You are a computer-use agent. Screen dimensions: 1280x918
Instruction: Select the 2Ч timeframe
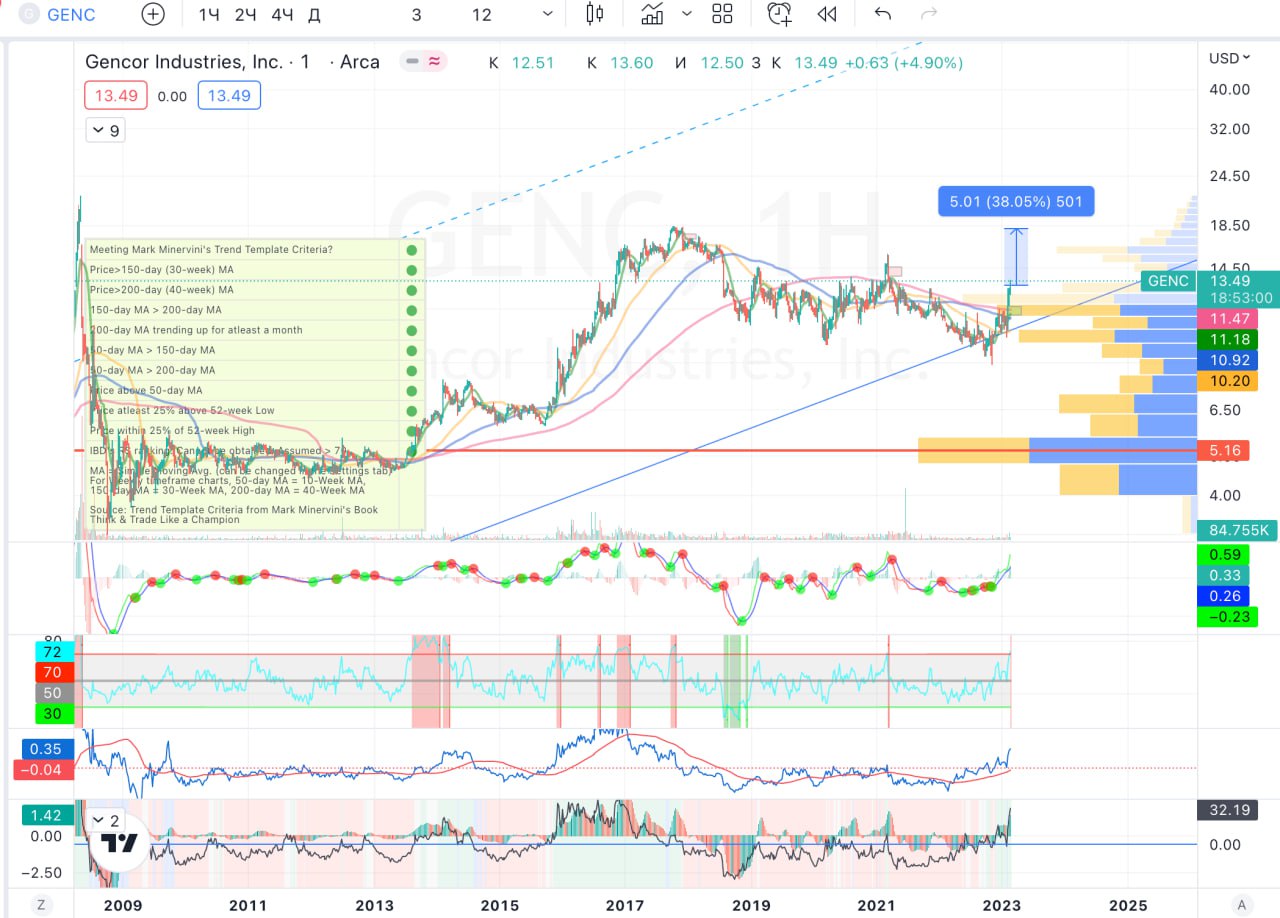245,14
